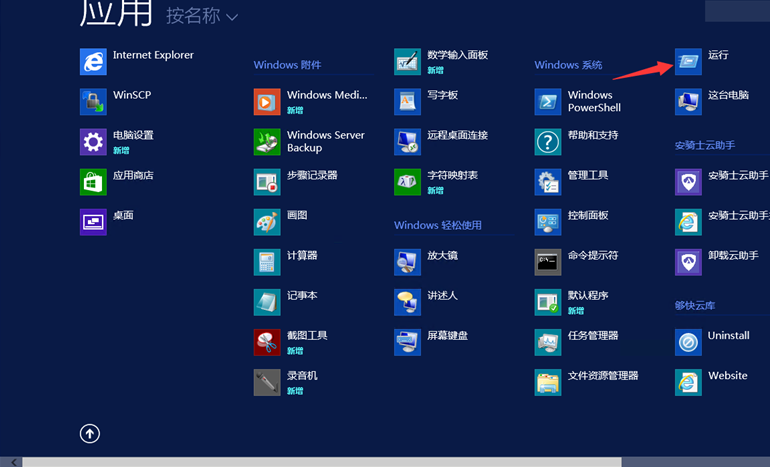Screen dimensions: 770x467
Task: Expand the 按名称 sort dropdown
Action: pos(202,17)
